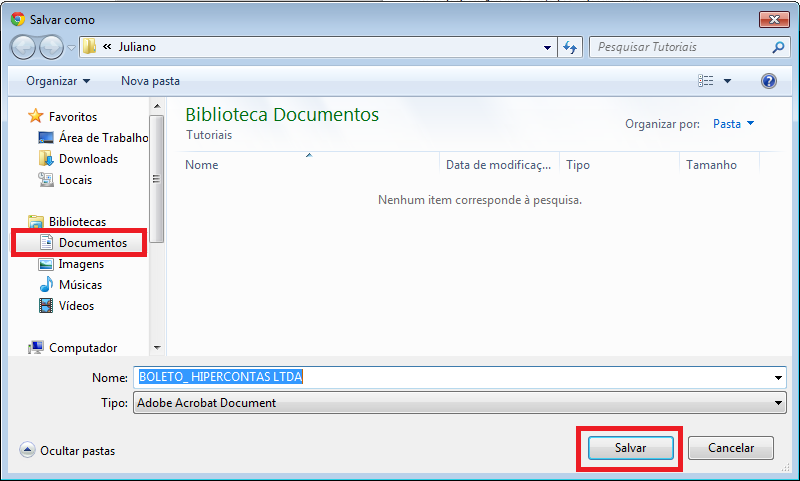The image size is (800, 481).
Task: Click the Tutoriais locations link
Action: (209, 135)
